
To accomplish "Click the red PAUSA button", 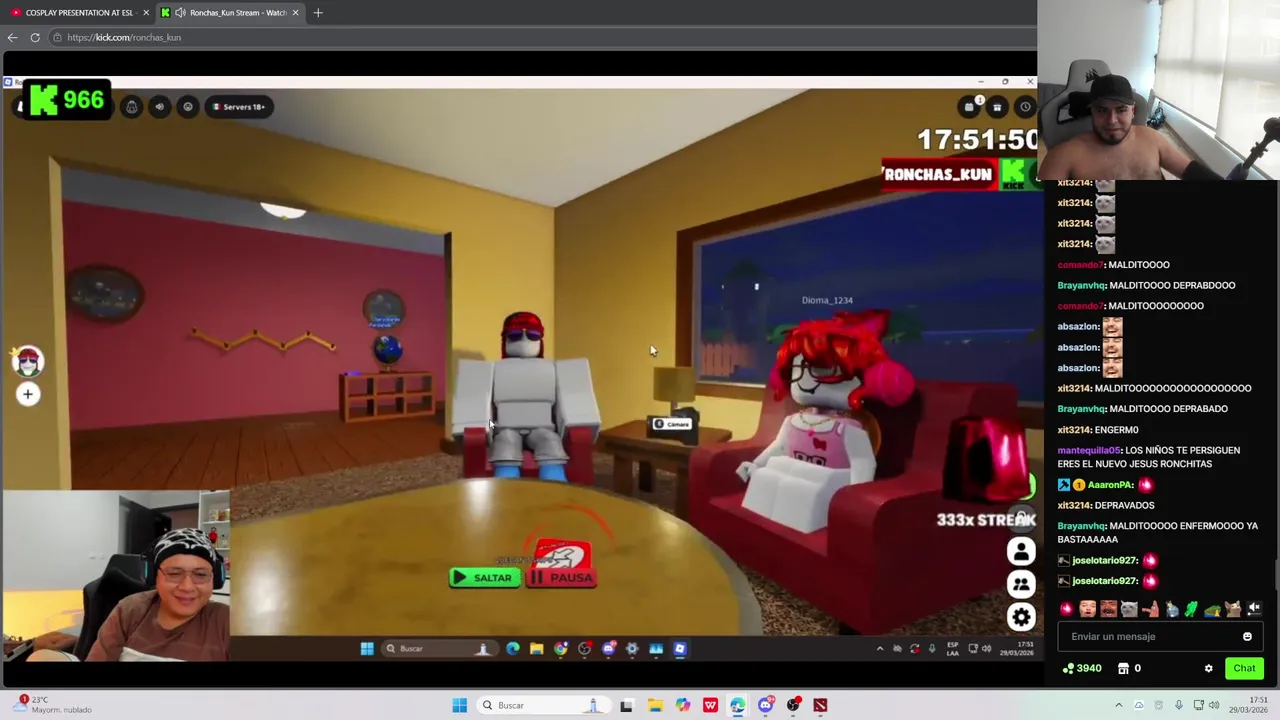I will (562, 577).
